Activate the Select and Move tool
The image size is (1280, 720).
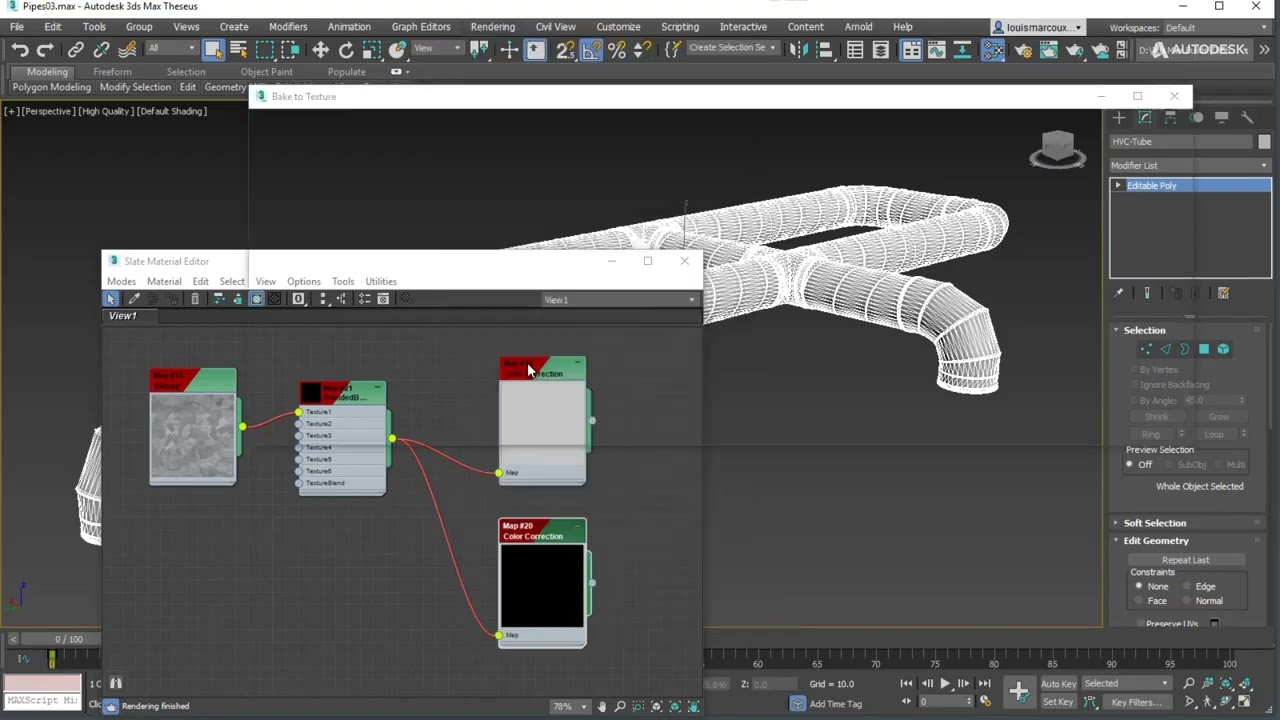[x=320, y=50]
